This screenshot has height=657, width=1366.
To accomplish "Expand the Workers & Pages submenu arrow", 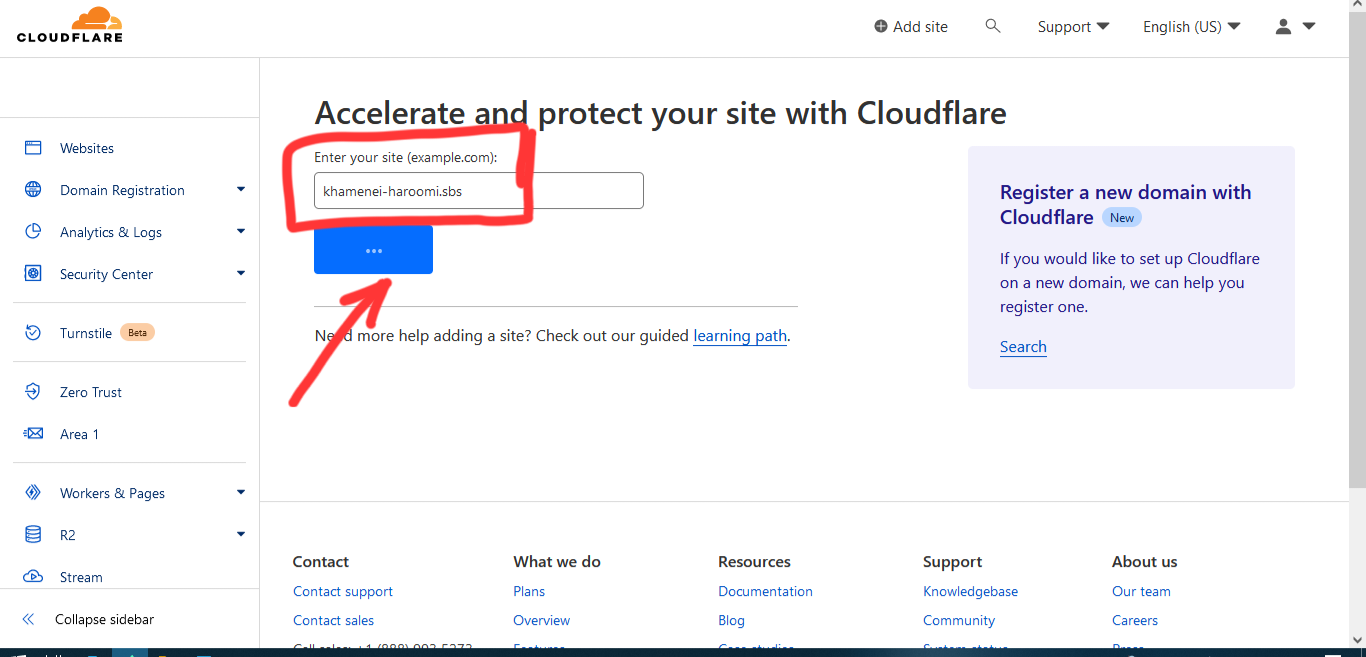I will pyautogui.click(x=241, y=493).
